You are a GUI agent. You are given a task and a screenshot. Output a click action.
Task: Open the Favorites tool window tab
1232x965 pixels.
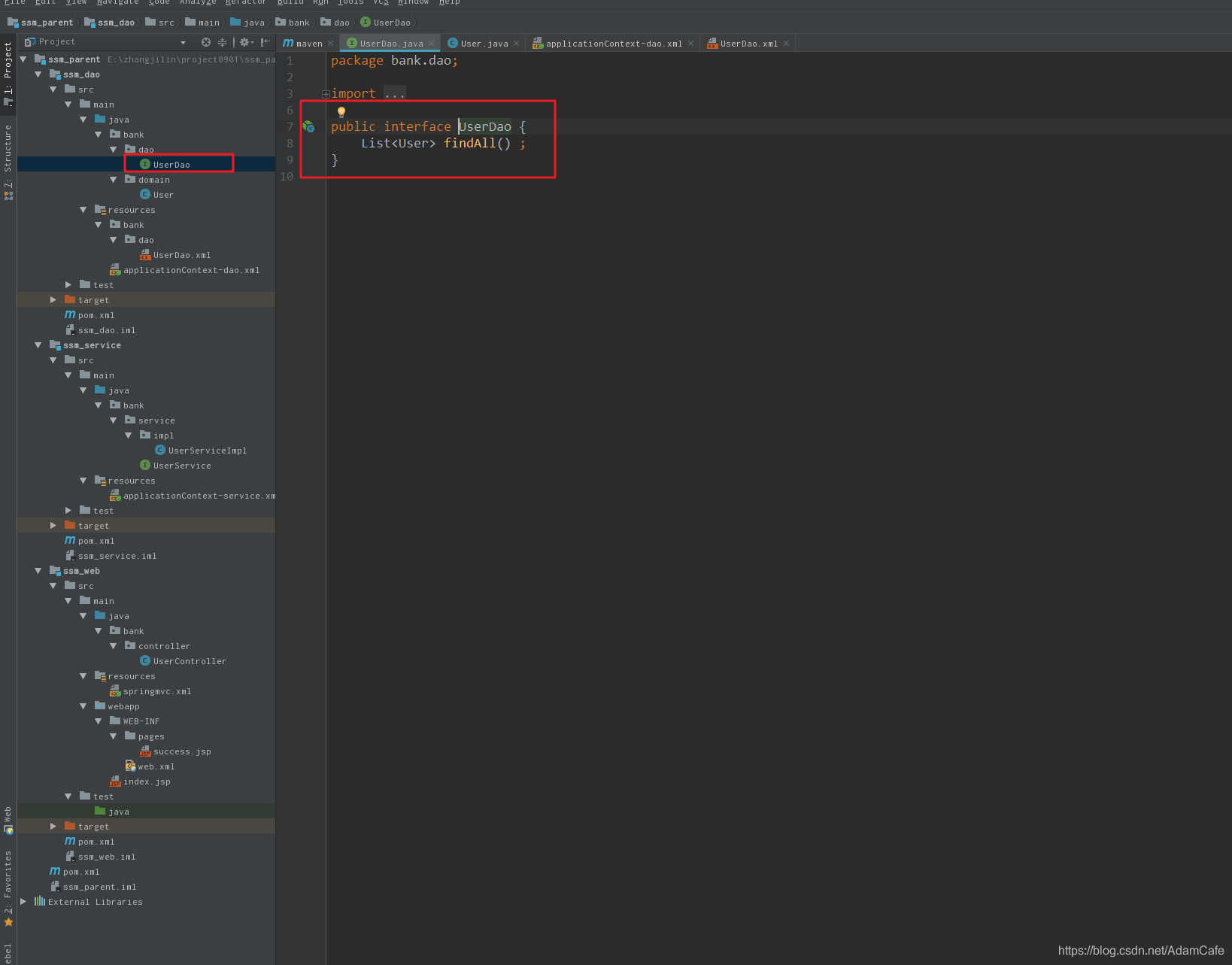tap(8, 888)
